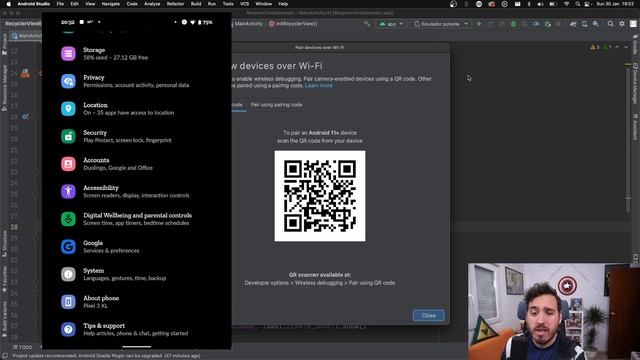
Task: Open Search Everywhere magnifier in Android Studio
Action: pos(611,24)
